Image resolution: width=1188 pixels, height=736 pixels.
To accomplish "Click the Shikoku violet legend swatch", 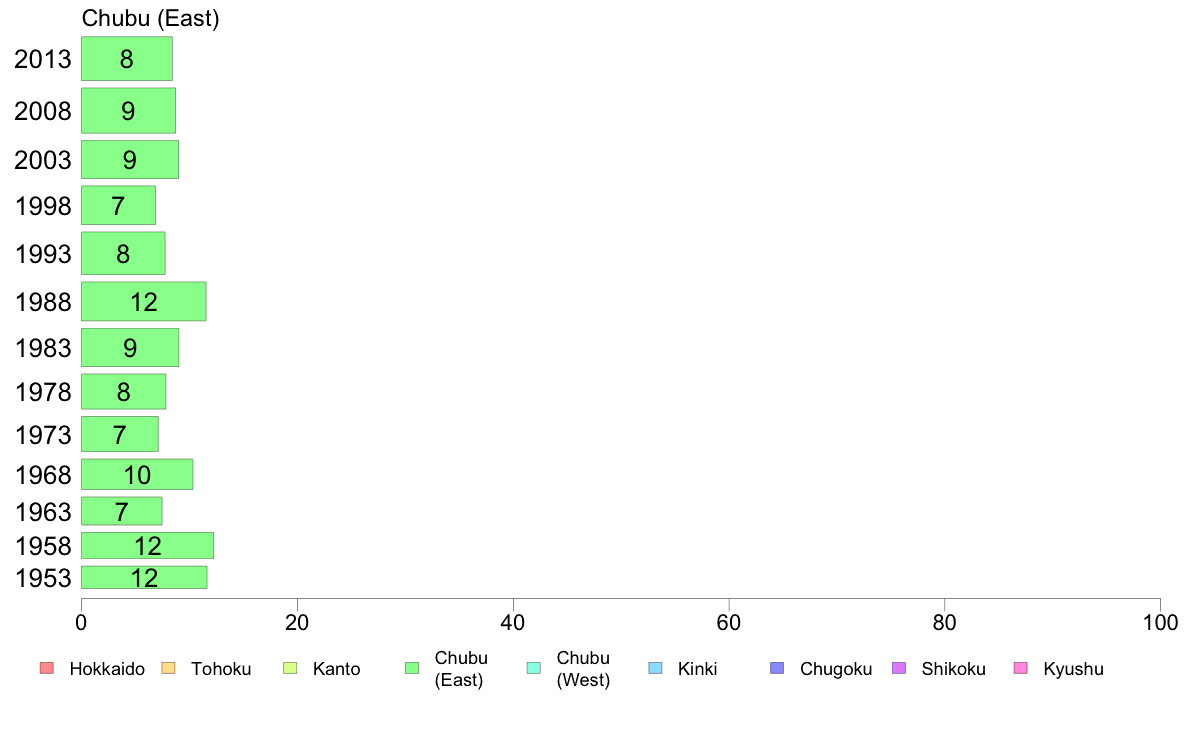I will [899, 668].
